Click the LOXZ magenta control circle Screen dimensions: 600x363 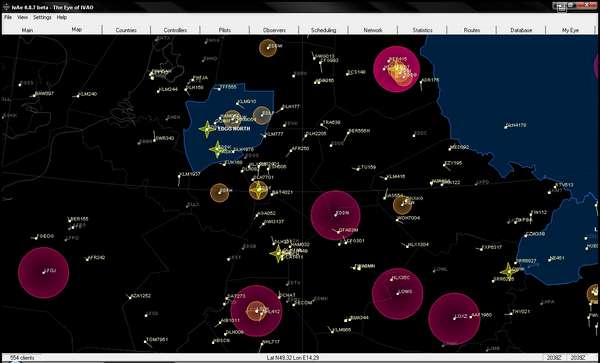click(x=454, y=319)
